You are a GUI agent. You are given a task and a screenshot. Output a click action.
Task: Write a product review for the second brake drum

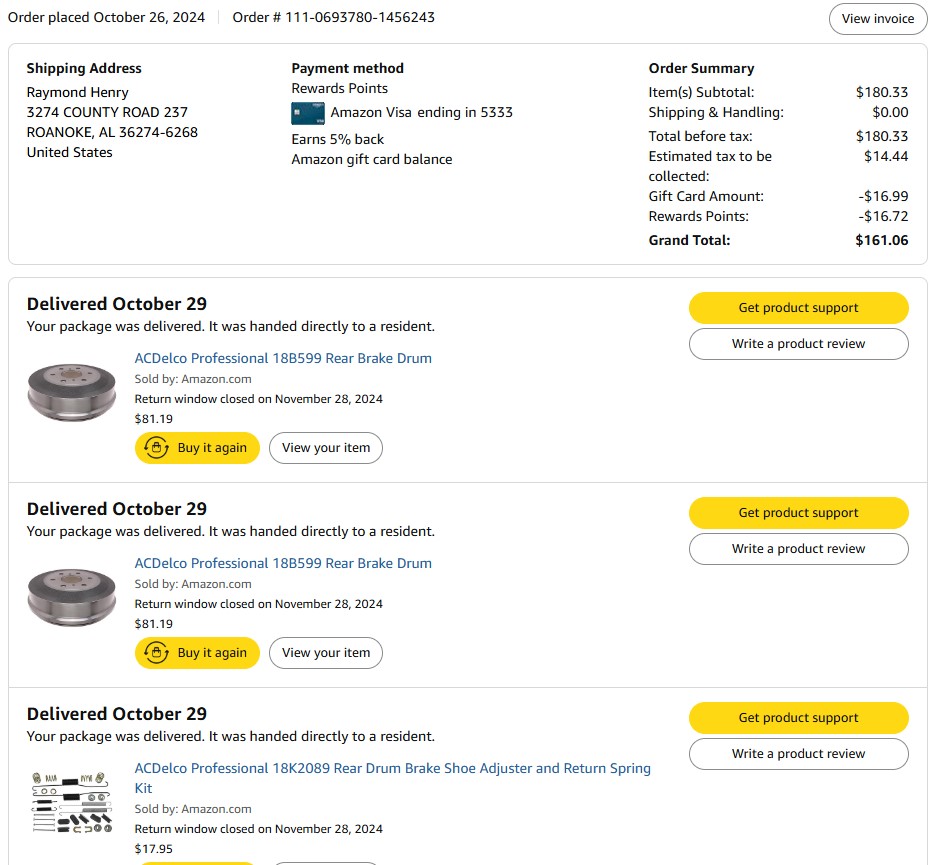799,549
